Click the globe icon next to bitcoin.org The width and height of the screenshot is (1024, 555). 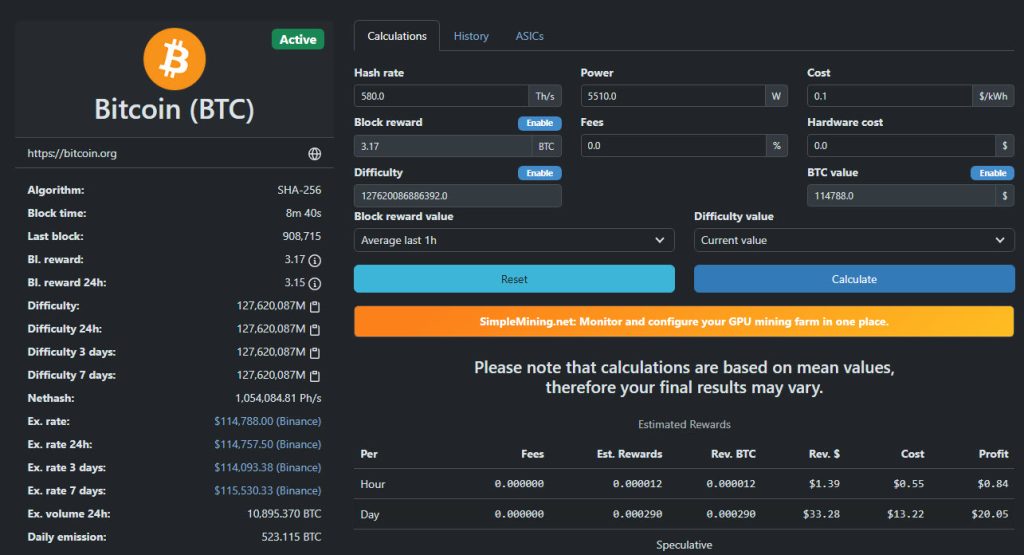[x=314, y=154]
